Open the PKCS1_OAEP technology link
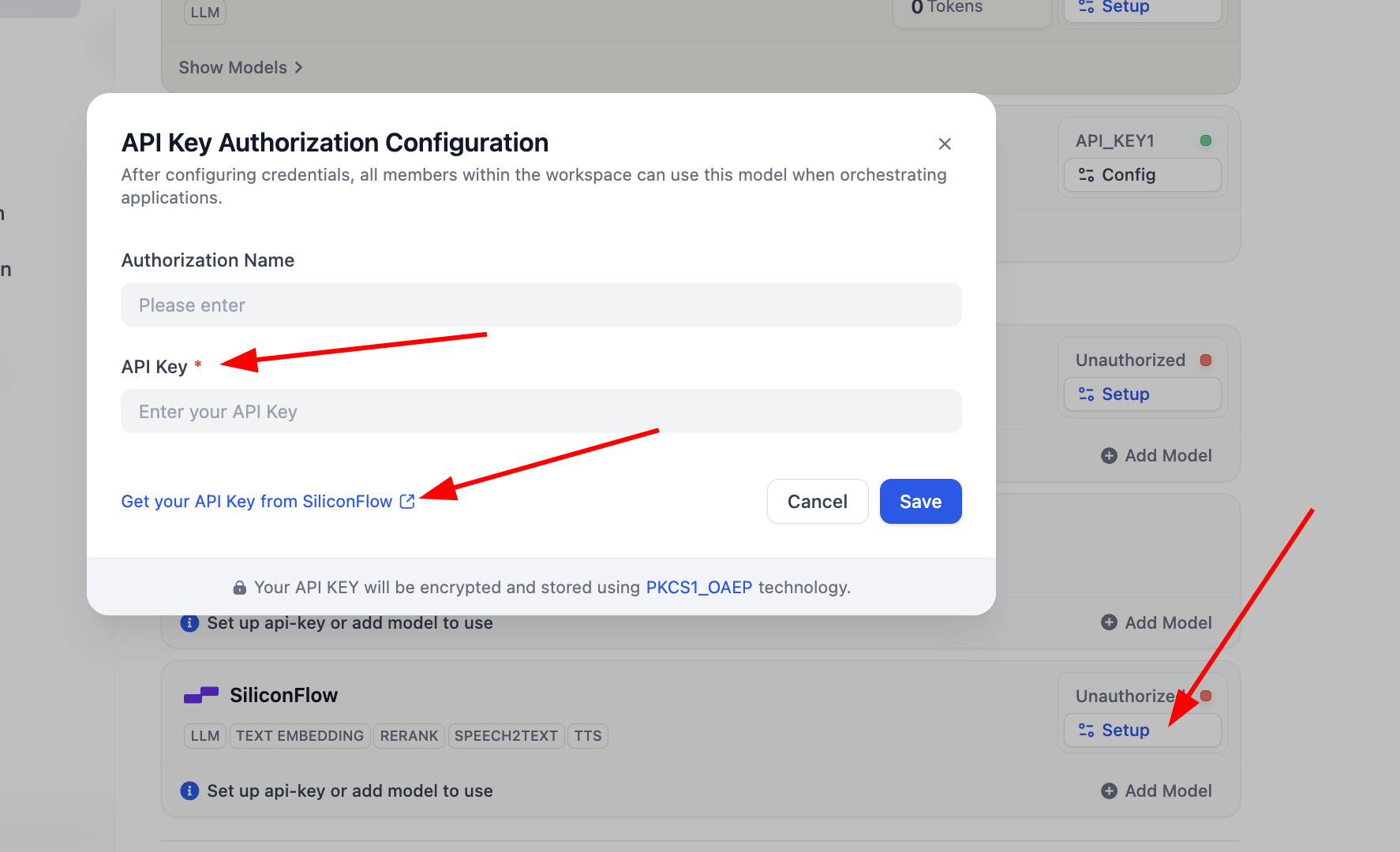This screenshot has height=852, width=1400. tap(698, 588)
